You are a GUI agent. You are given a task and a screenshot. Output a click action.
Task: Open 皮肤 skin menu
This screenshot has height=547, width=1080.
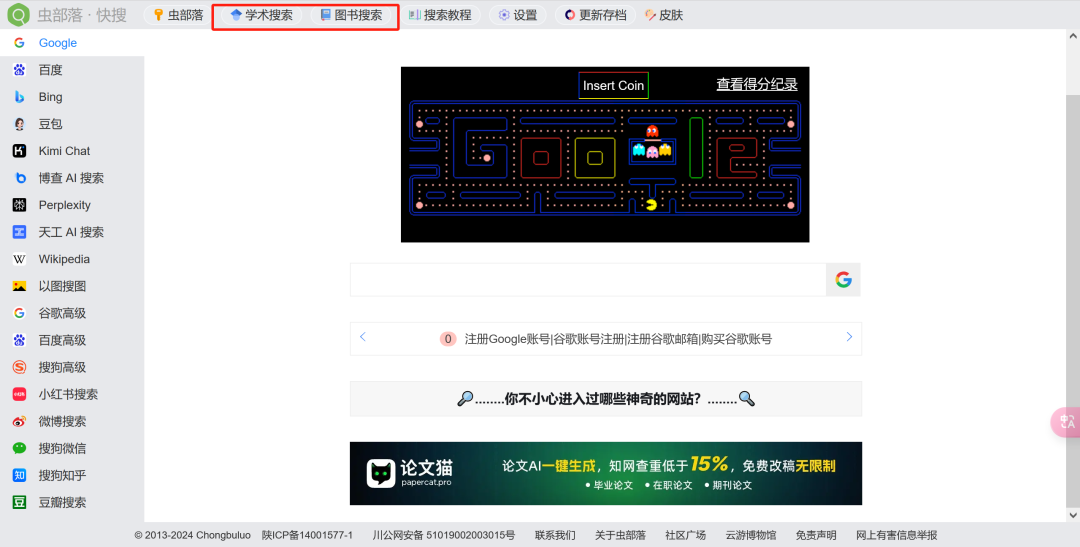coord(664,15)
